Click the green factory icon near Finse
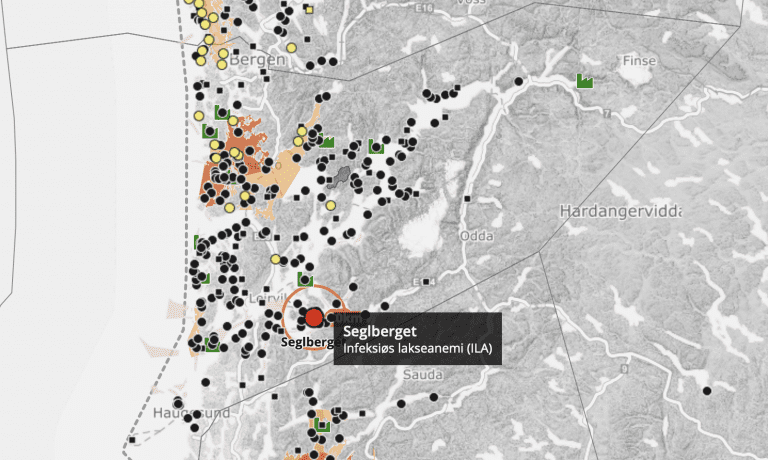The height and width of the screenshot is (460, 768). pyautogui.click(x=585, y=81)
